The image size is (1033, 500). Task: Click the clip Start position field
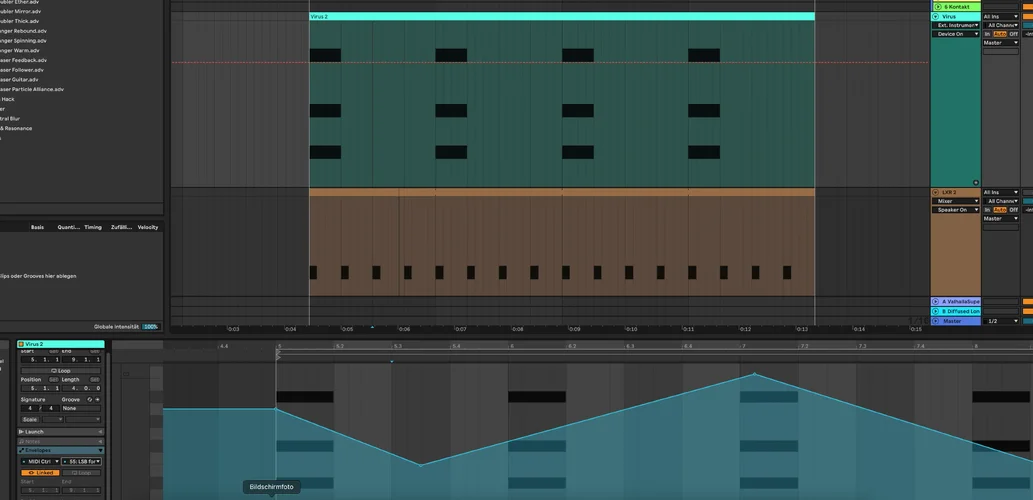[40, 359]
